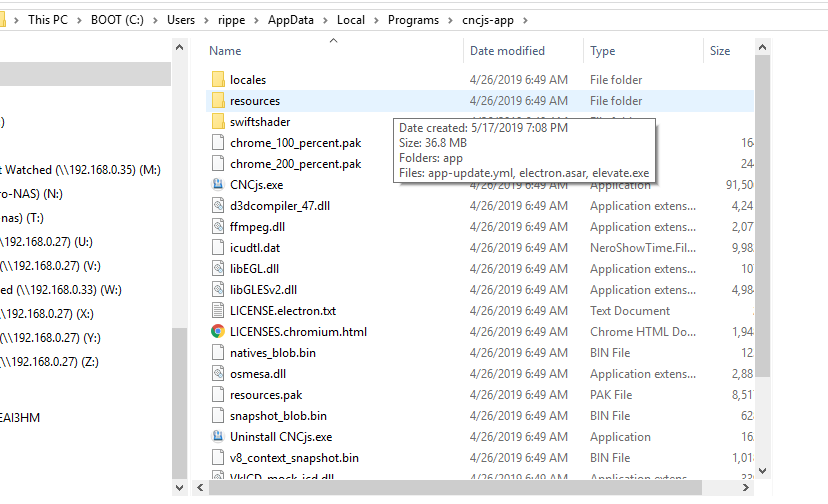Click PAK File type of resources.pak
Viewport: 828px width, 504px height.
pyautogui.click(x=611, y=395)
